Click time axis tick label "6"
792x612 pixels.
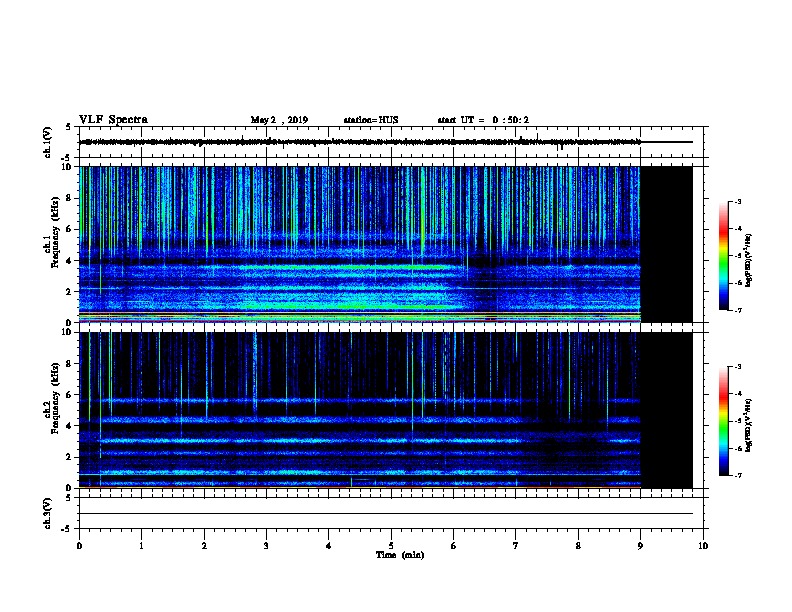click(x=453, y=546)
